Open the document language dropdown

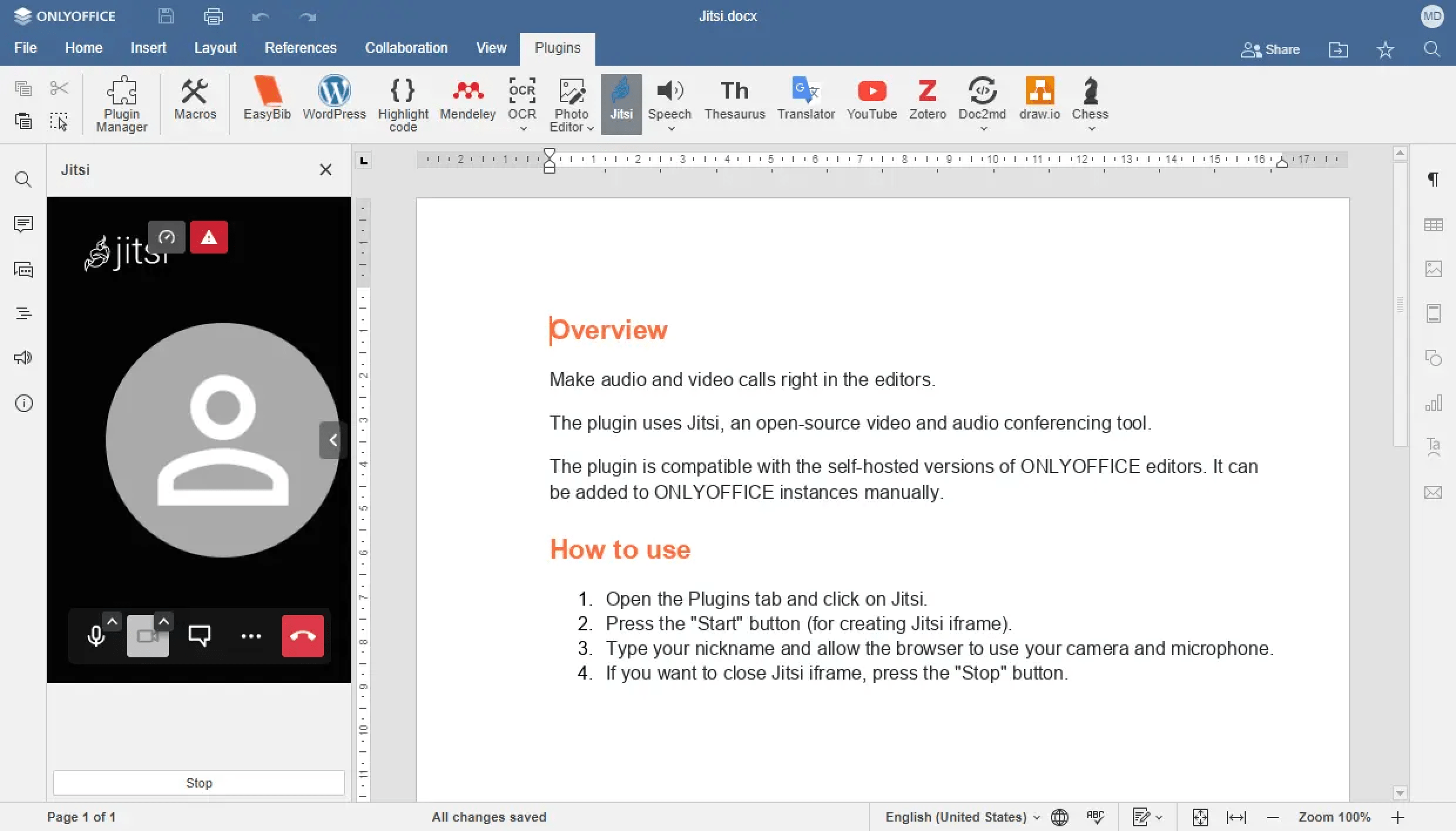[x=962, y=817]
